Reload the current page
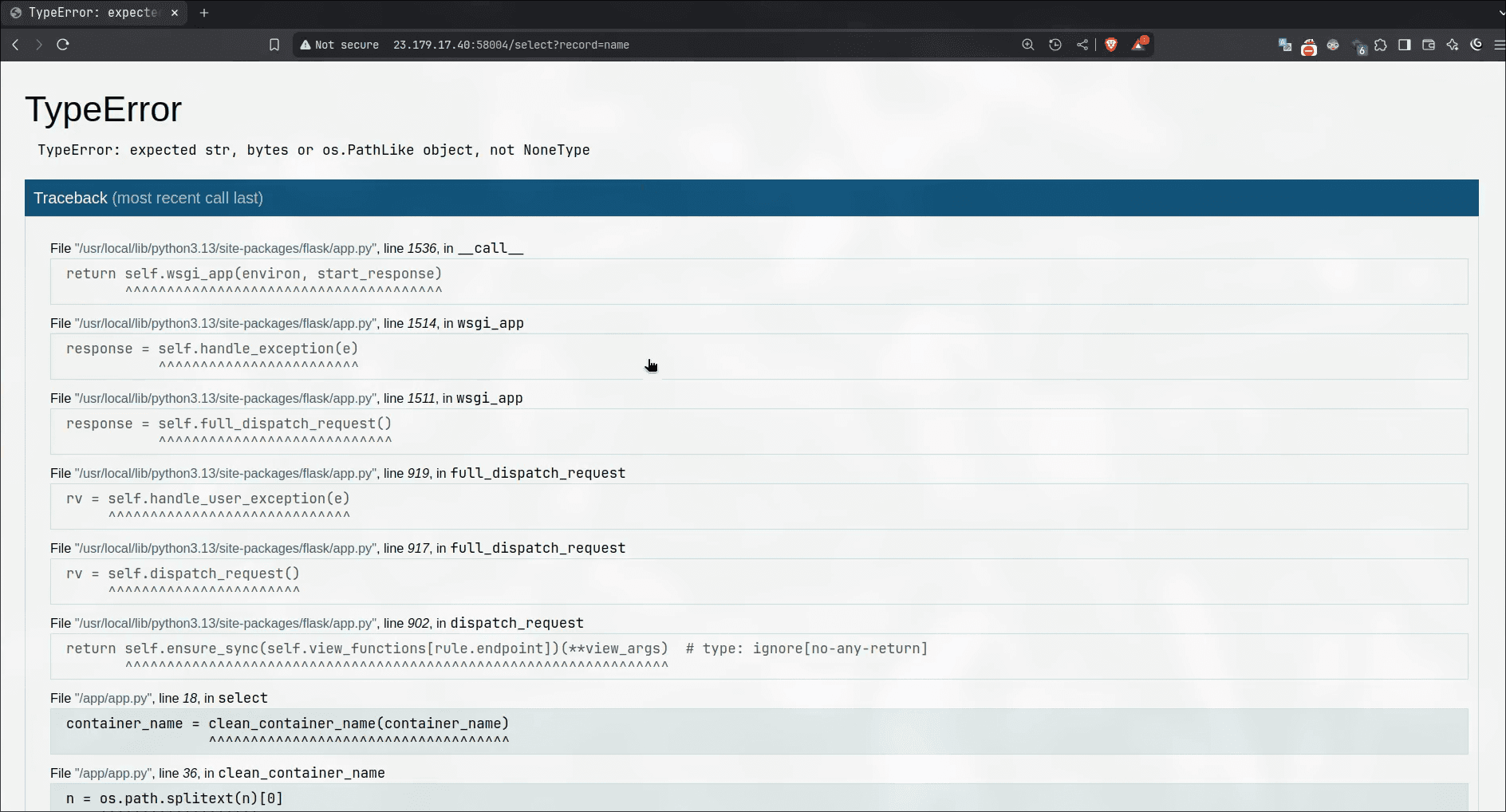 63,45
